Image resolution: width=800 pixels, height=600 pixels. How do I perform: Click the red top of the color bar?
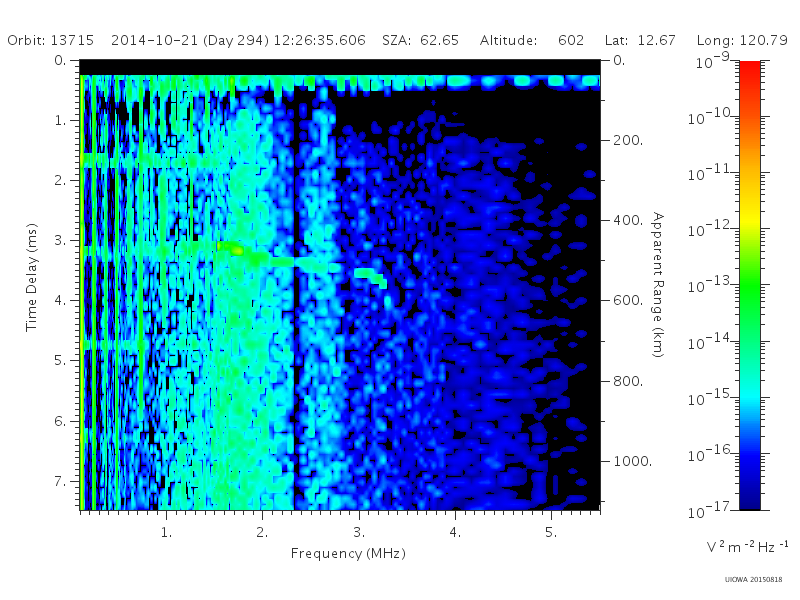click(x=749, y=69)
